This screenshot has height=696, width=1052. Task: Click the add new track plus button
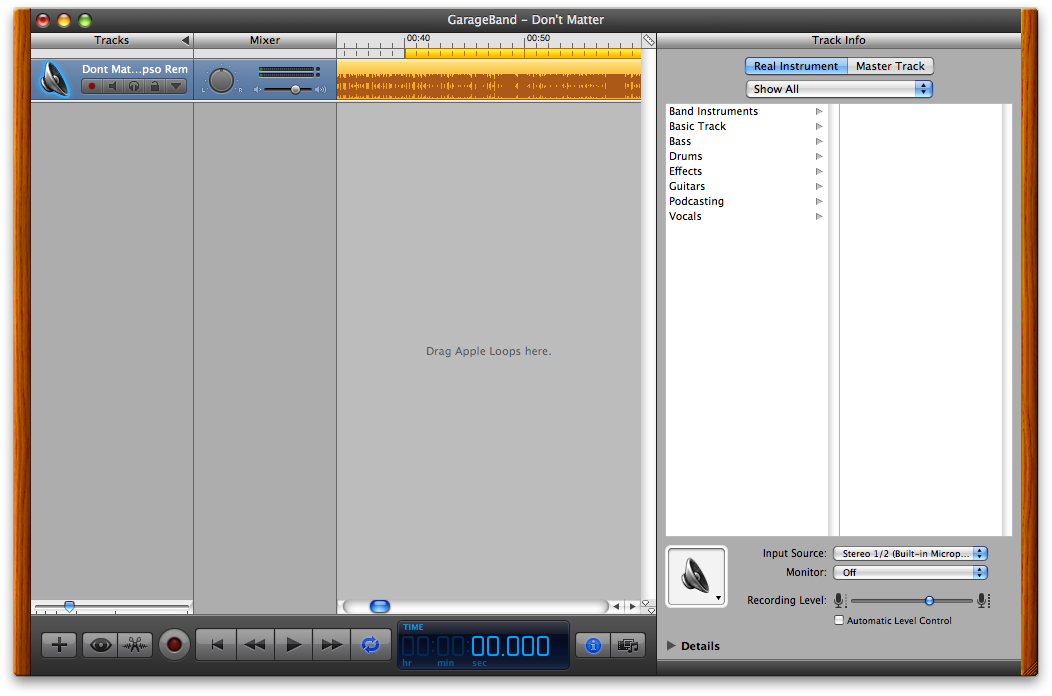pyautogui.click(x=59, y=645)
